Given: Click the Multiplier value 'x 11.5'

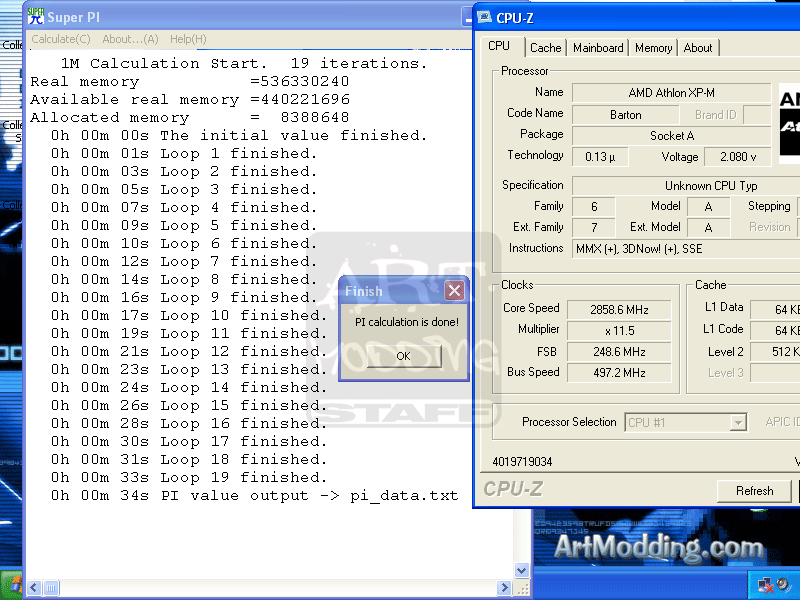Looking at the screenshot, I should (619, 331).
